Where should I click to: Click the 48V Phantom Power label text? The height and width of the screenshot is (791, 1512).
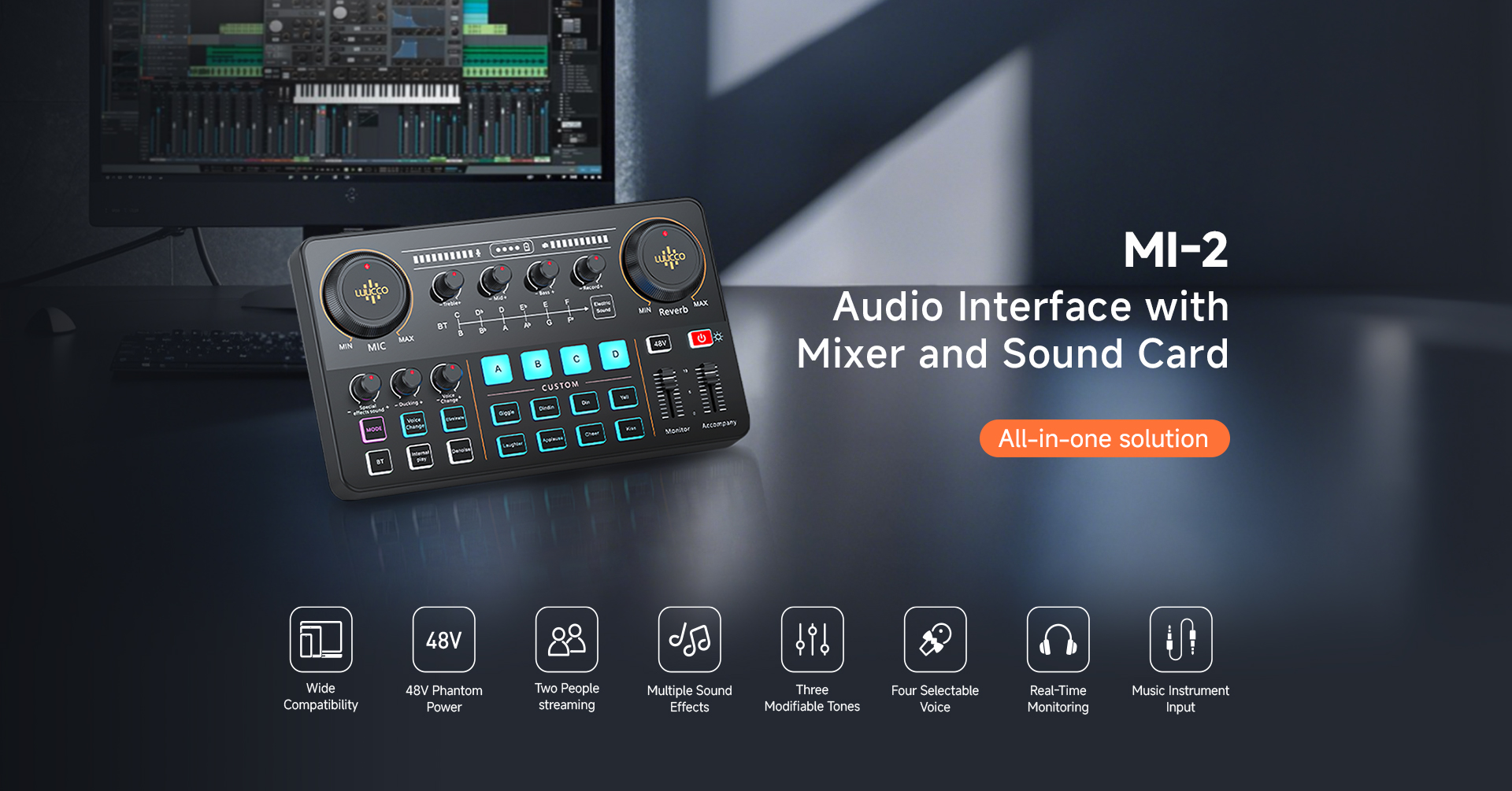443,699
